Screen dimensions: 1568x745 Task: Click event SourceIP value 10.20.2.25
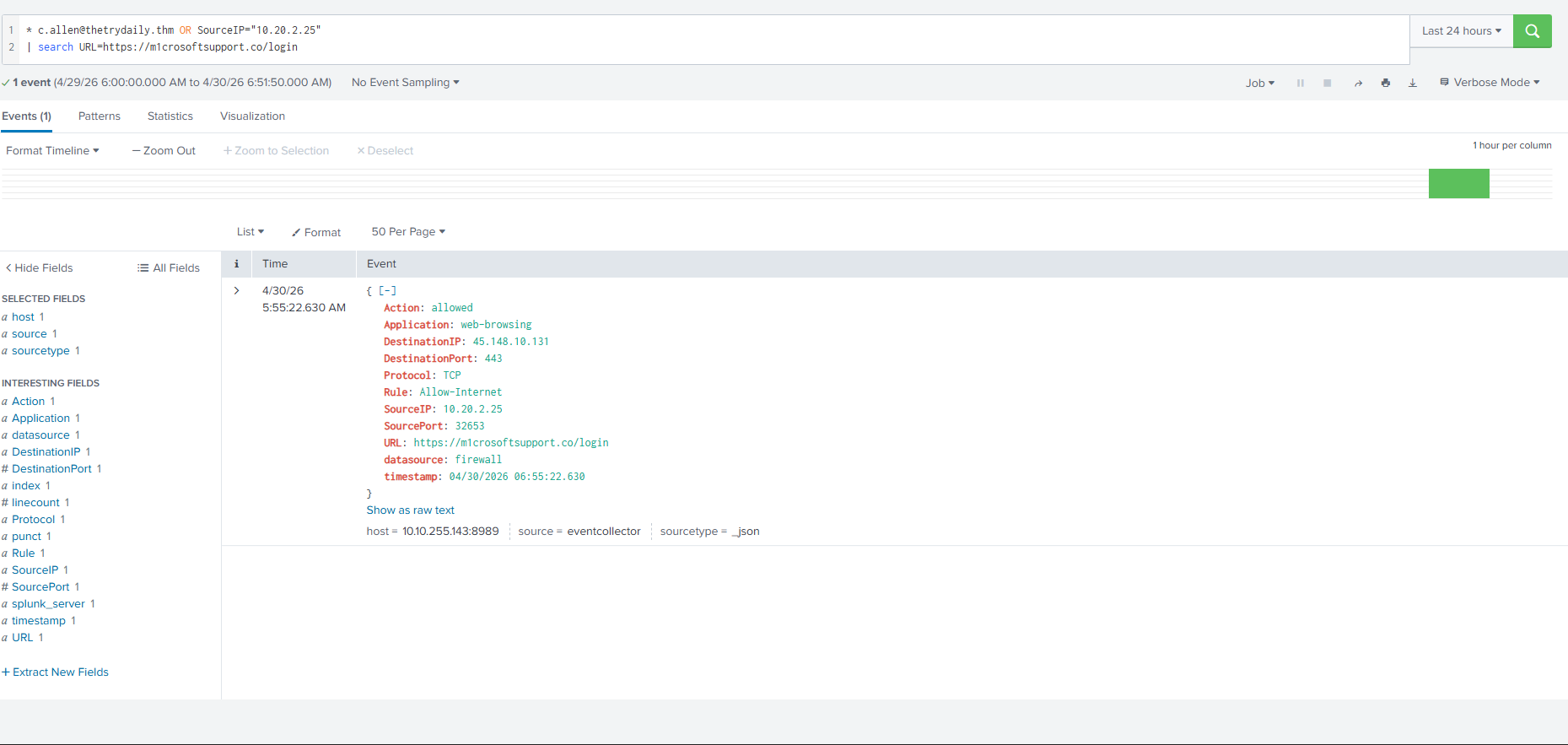[473, 409]
